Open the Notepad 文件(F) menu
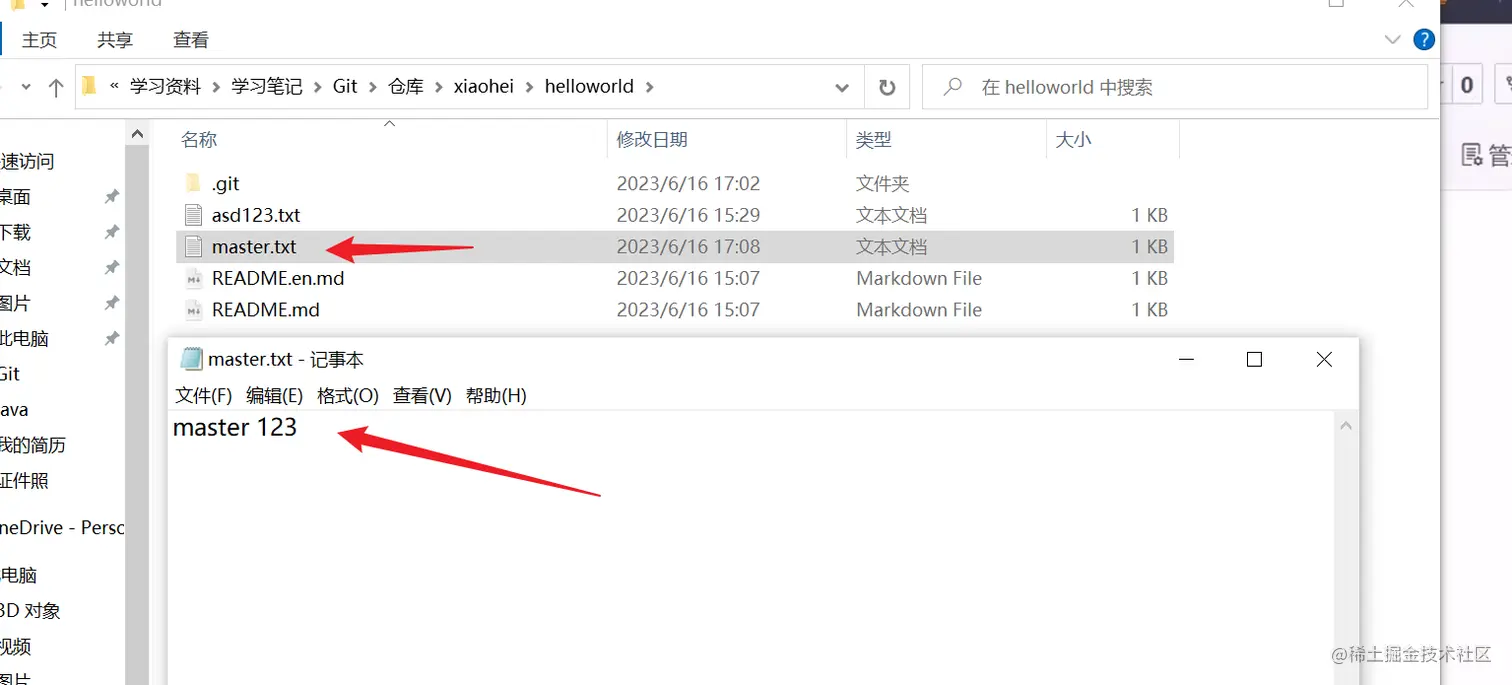 click(x=204, y=395)
